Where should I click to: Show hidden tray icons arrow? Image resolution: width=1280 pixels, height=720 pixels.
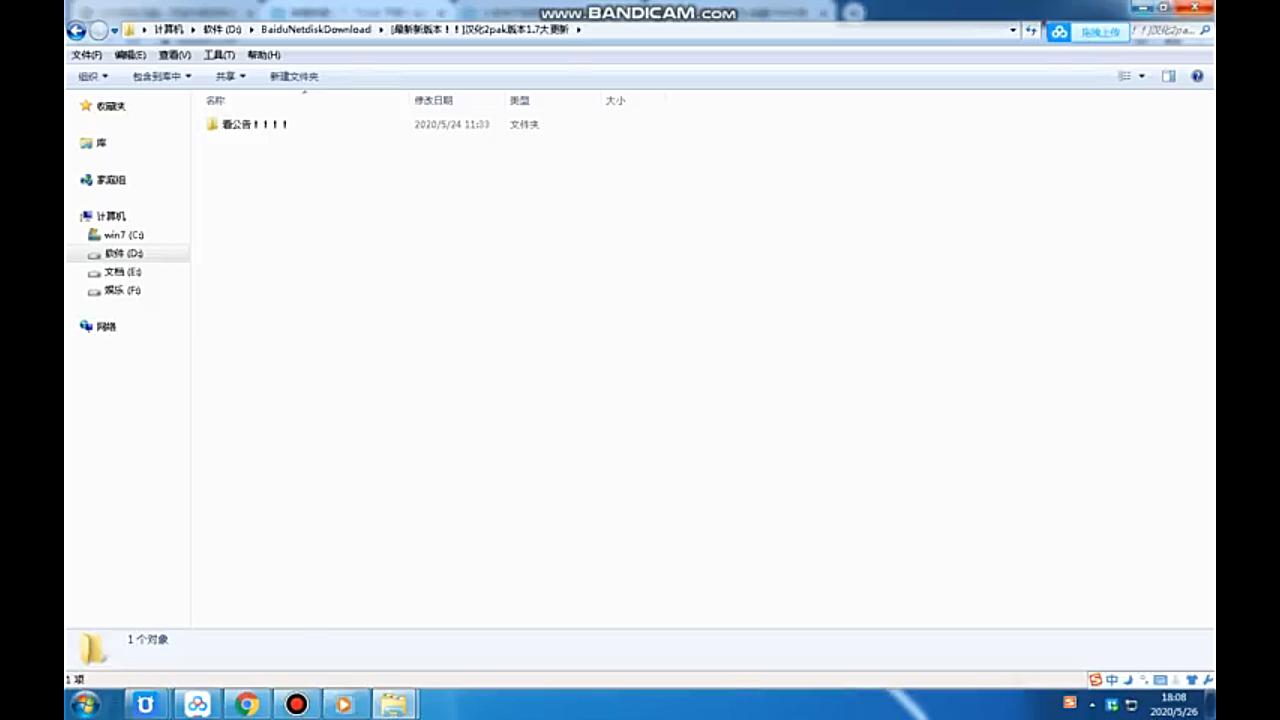[x=1092, y=705]
